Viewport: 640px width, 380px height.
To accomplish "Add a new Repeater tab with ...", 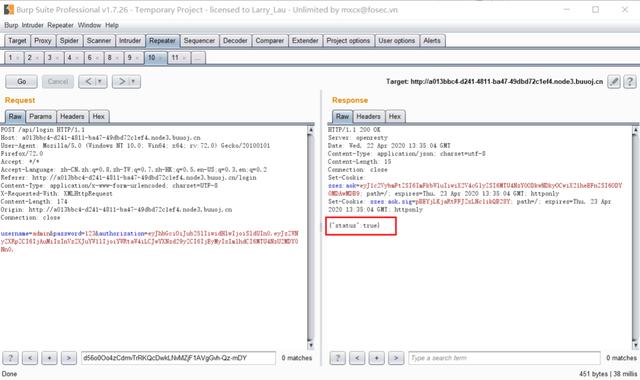I will pyautogui.click(x=198, y=58).
